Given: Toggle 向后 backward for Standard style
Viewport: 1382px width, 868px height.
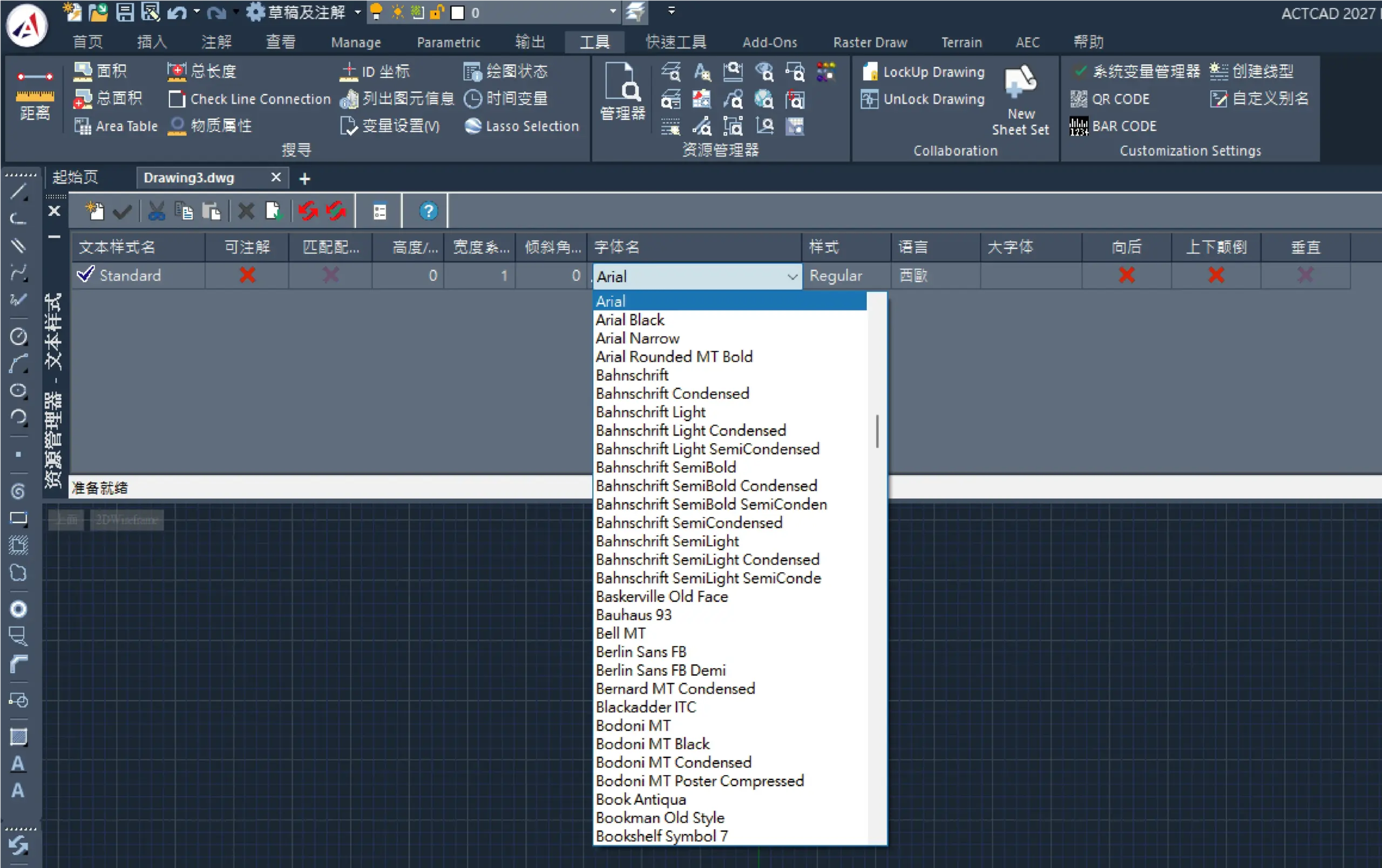Looking at the screenshot, I should 1127,275.
